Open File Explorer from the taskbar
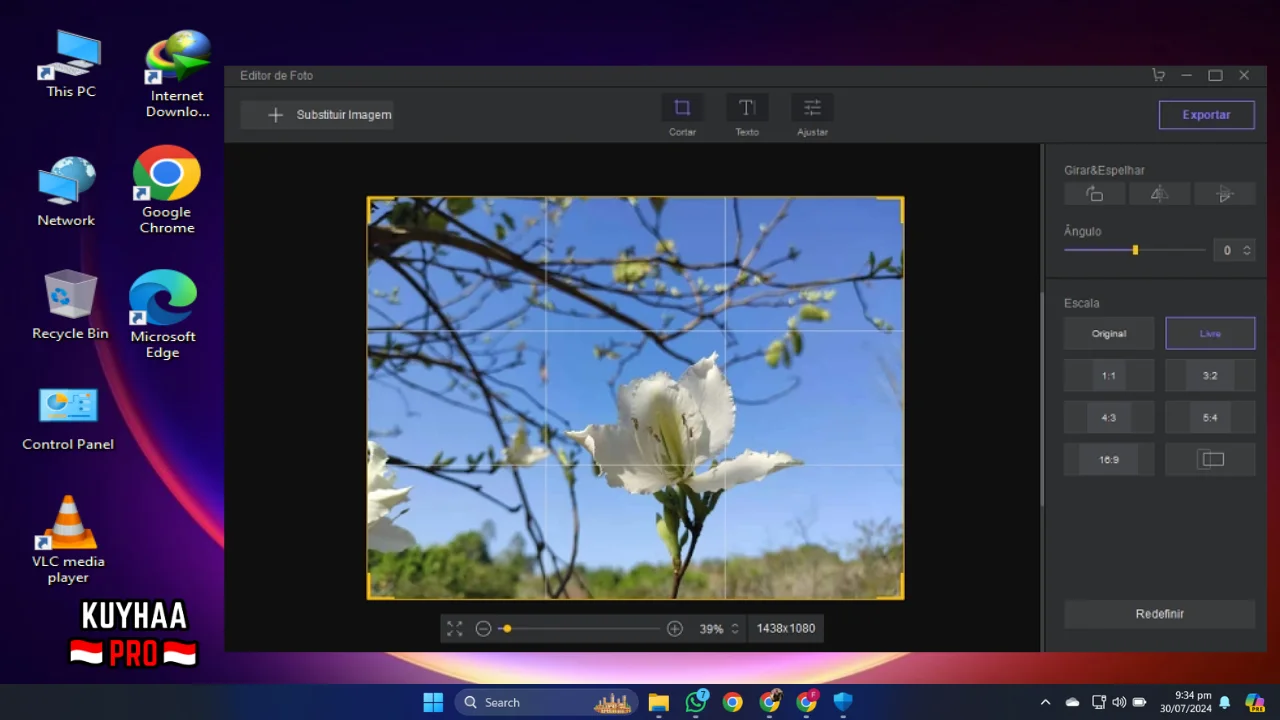Screen dimensions: 1280x720 [658, 702]
